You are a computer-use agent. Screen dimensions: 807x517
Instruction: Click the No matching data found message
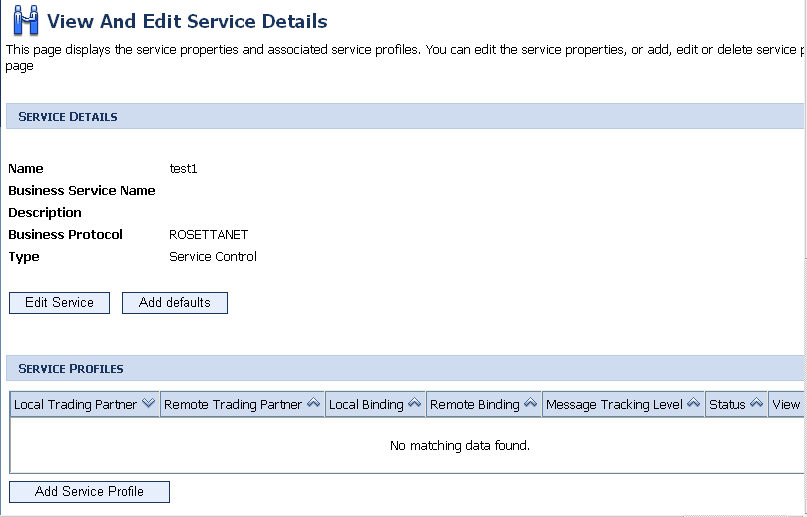(460, 445)
